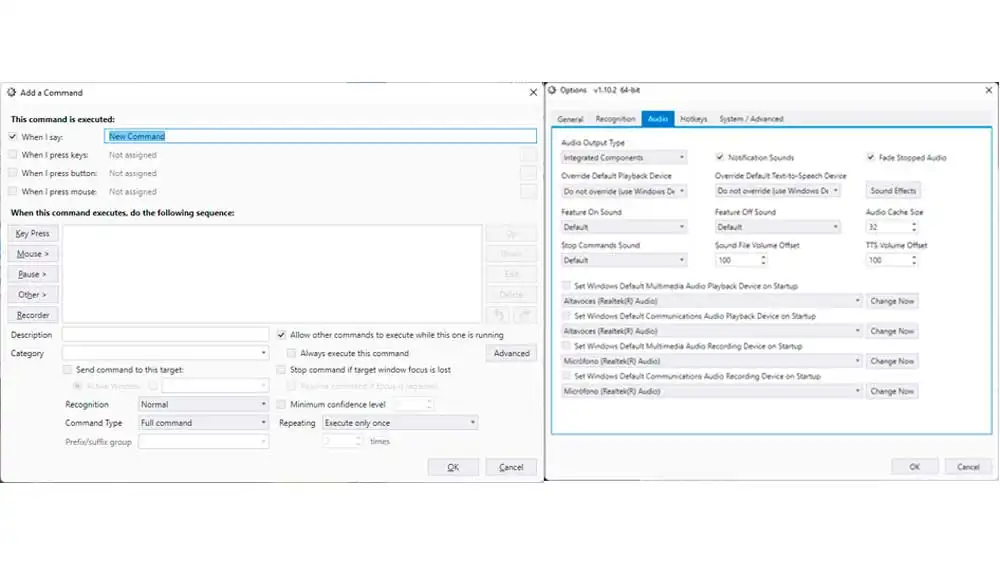Click the Add a Command gear icon
Screen dimensions: 1000x567
pyautogui.click(x=11, y=92)
